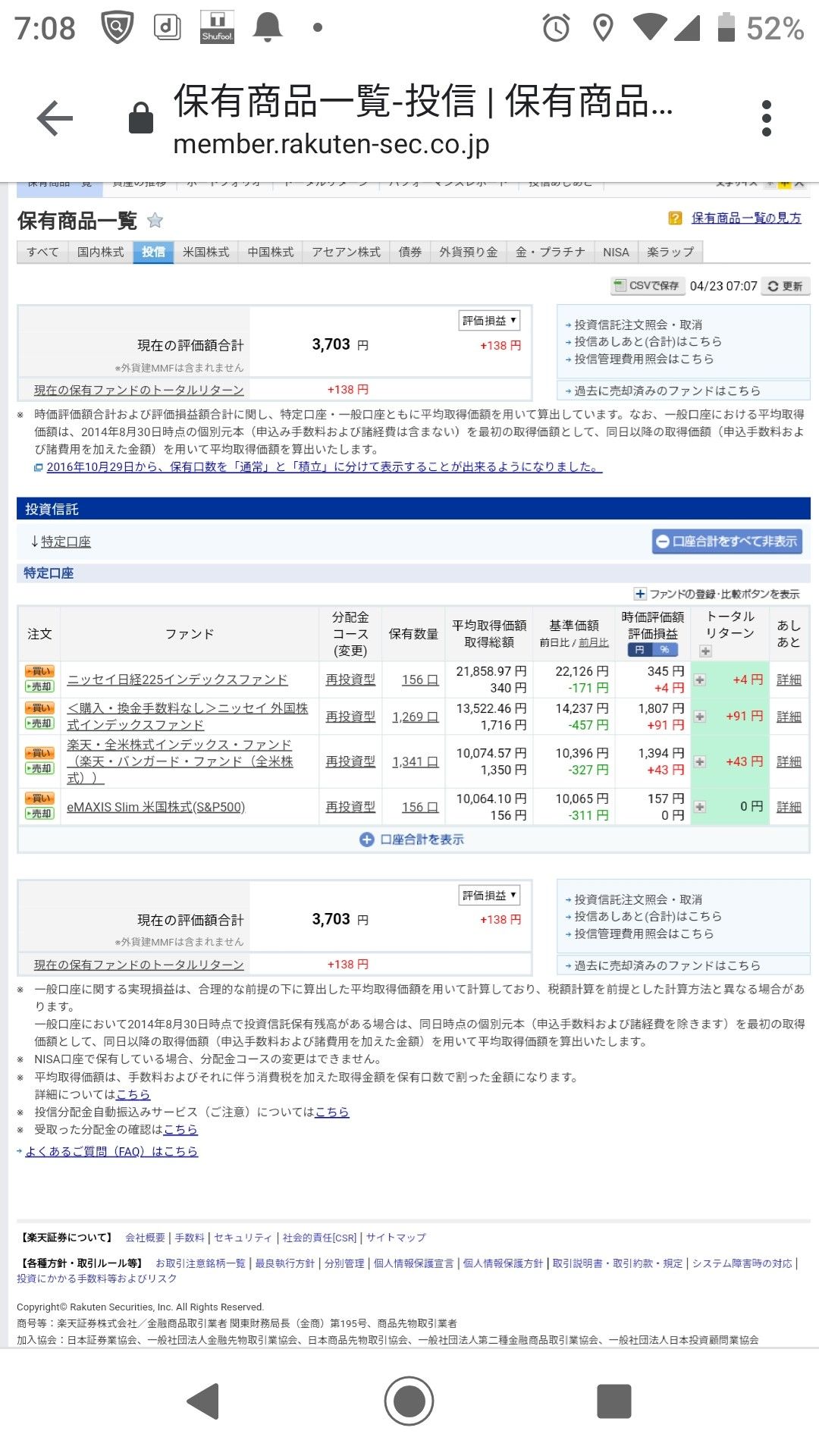The image size is (819, 1456).
Task: Sort by 前月比 in 基準価額 header
Action: (x=594, y=643)
